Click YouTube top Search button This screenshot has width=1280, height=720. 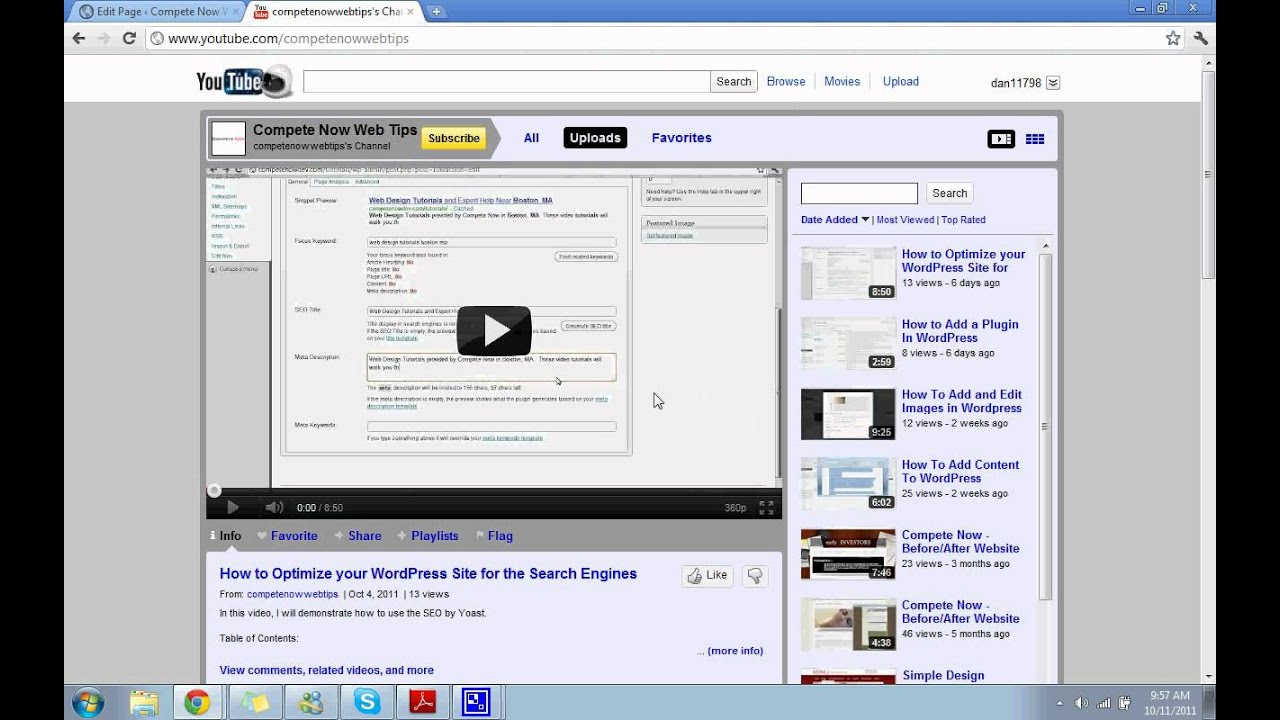(733, 82)
